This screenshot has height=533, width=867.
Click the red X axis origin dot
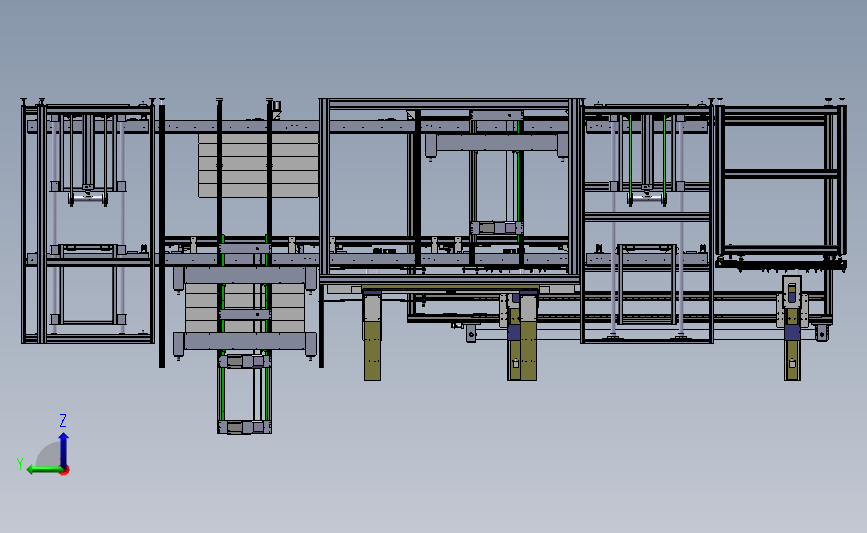(x=65, y=471)
